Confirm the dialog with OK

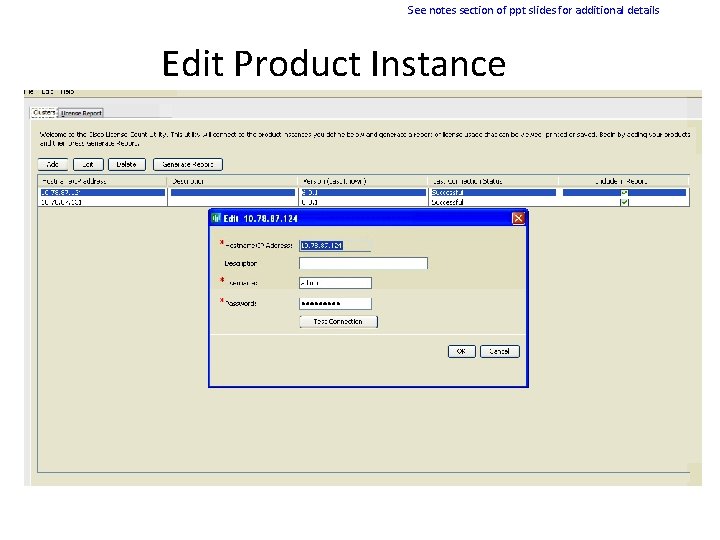461,351
